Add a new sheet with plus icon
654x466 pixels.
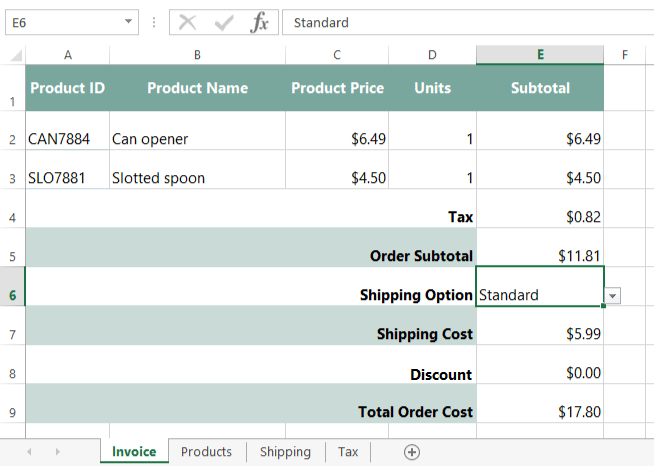point(411,452)
